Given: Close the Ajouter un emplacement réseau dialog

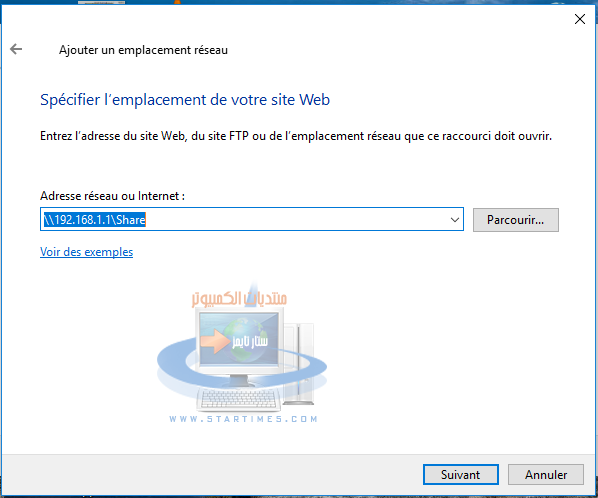Looking at the screenshot, I should (580, 19).
